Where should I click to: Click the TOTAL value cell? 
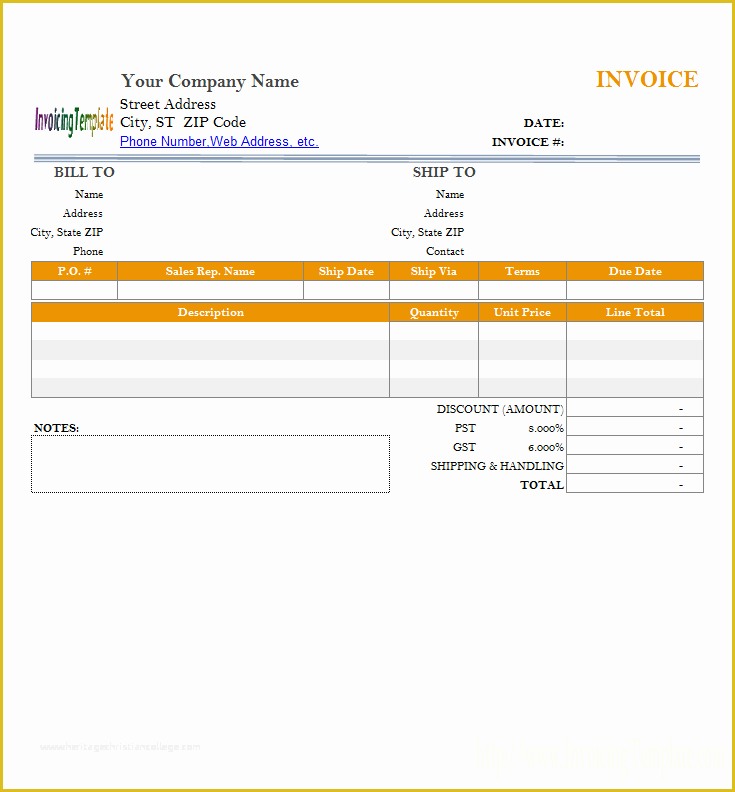point(635,483)
